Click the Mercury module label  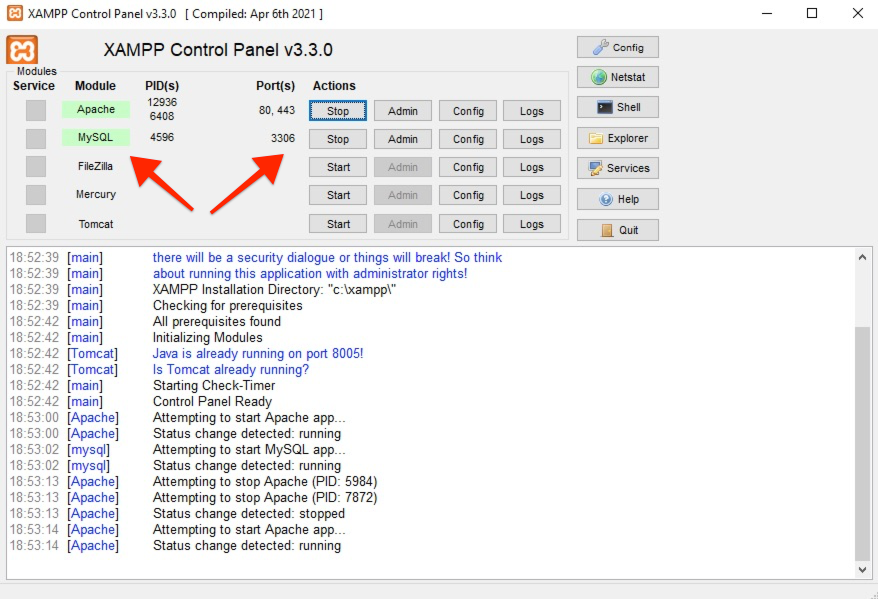(x=96, y=194)
